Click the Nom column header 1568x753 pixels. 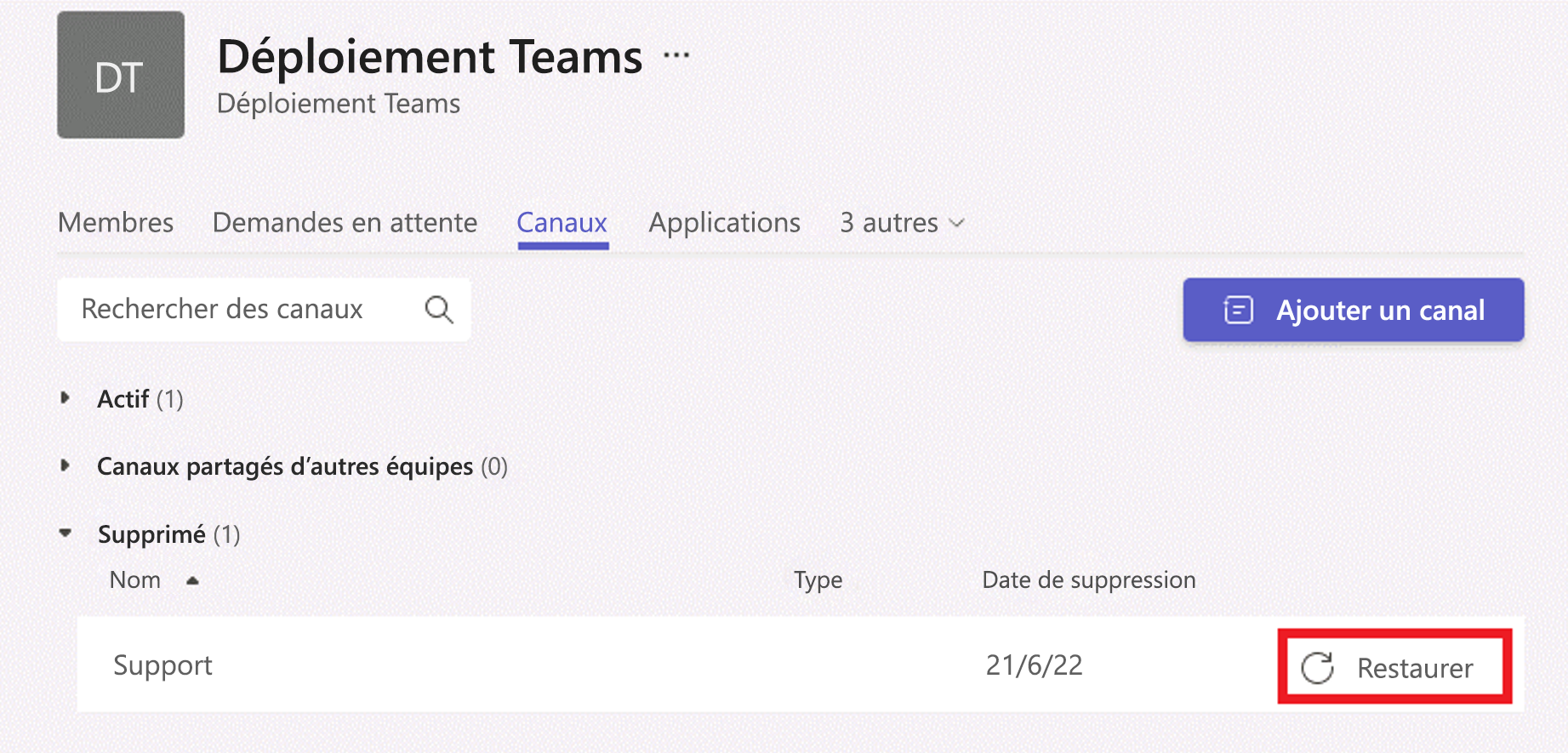[x=135, y=580]
